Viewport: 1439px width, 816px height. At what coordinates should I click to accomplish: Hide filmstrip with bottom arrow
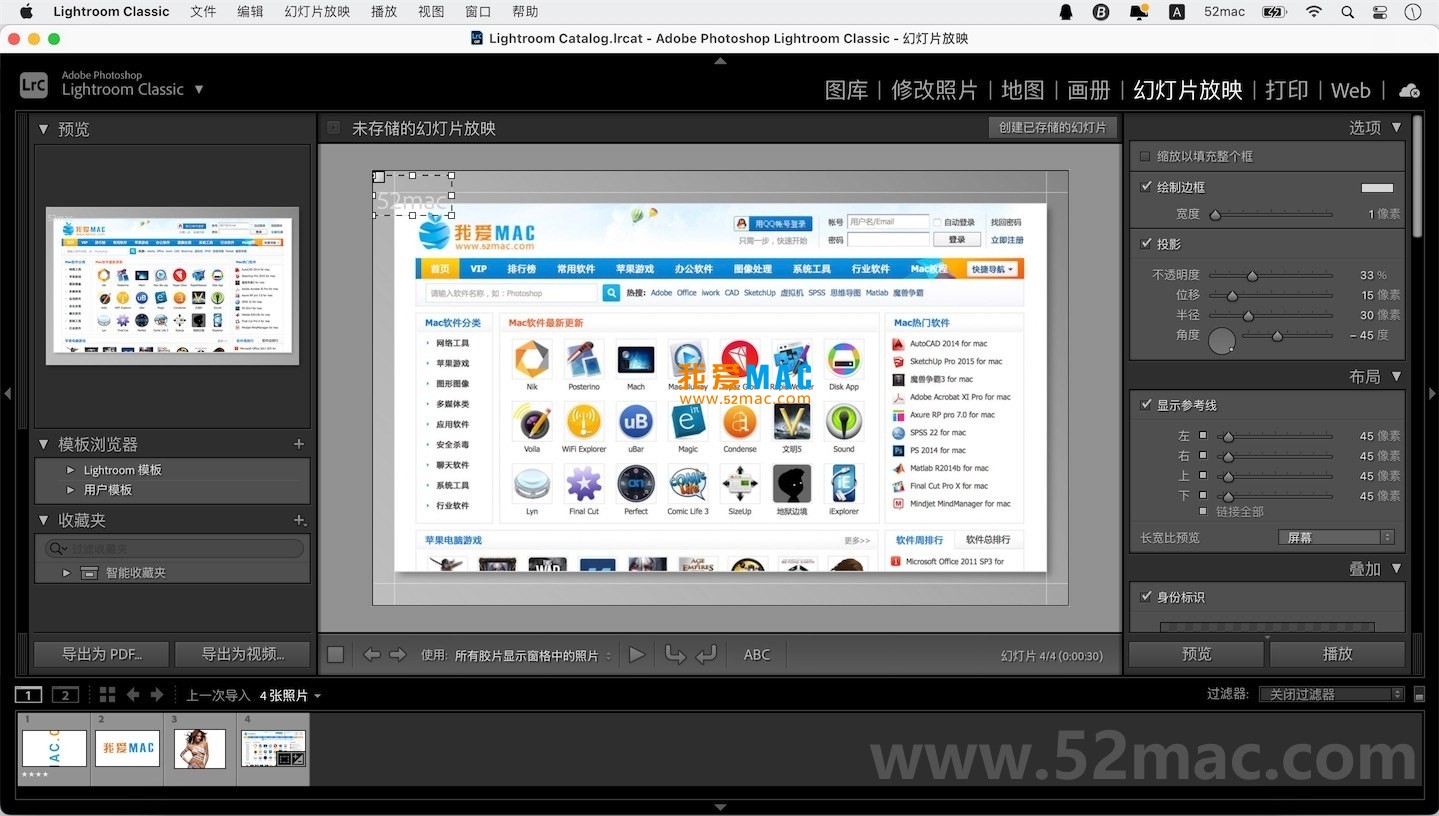(720, 807)
